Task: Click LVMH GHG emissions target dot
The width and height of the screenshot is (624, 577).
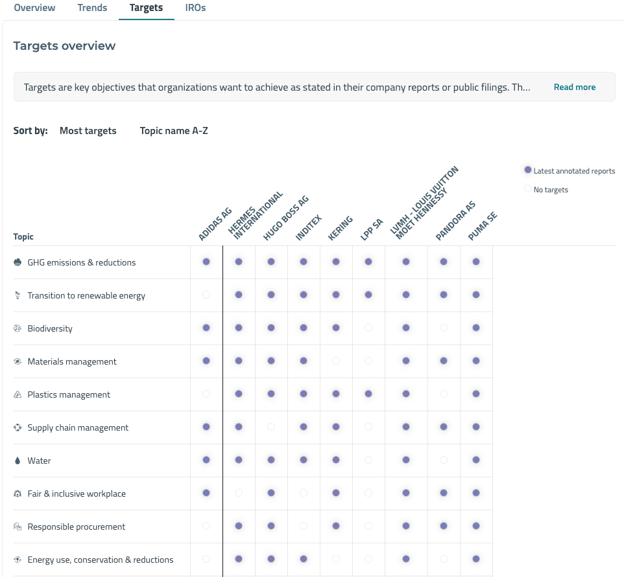Action: click(406, 262)
